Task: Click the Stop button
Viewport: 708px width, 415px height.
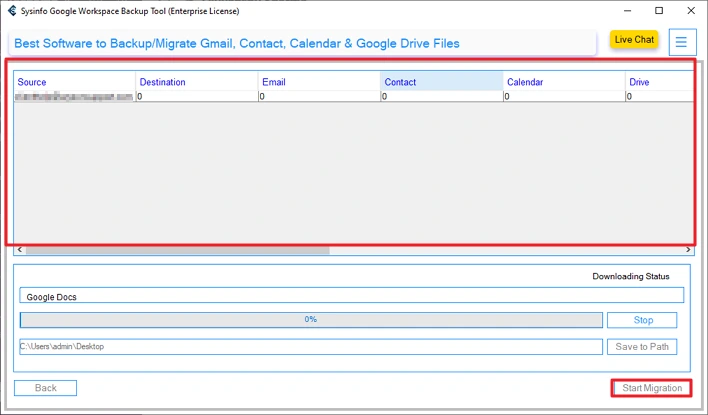Action: 642,320
